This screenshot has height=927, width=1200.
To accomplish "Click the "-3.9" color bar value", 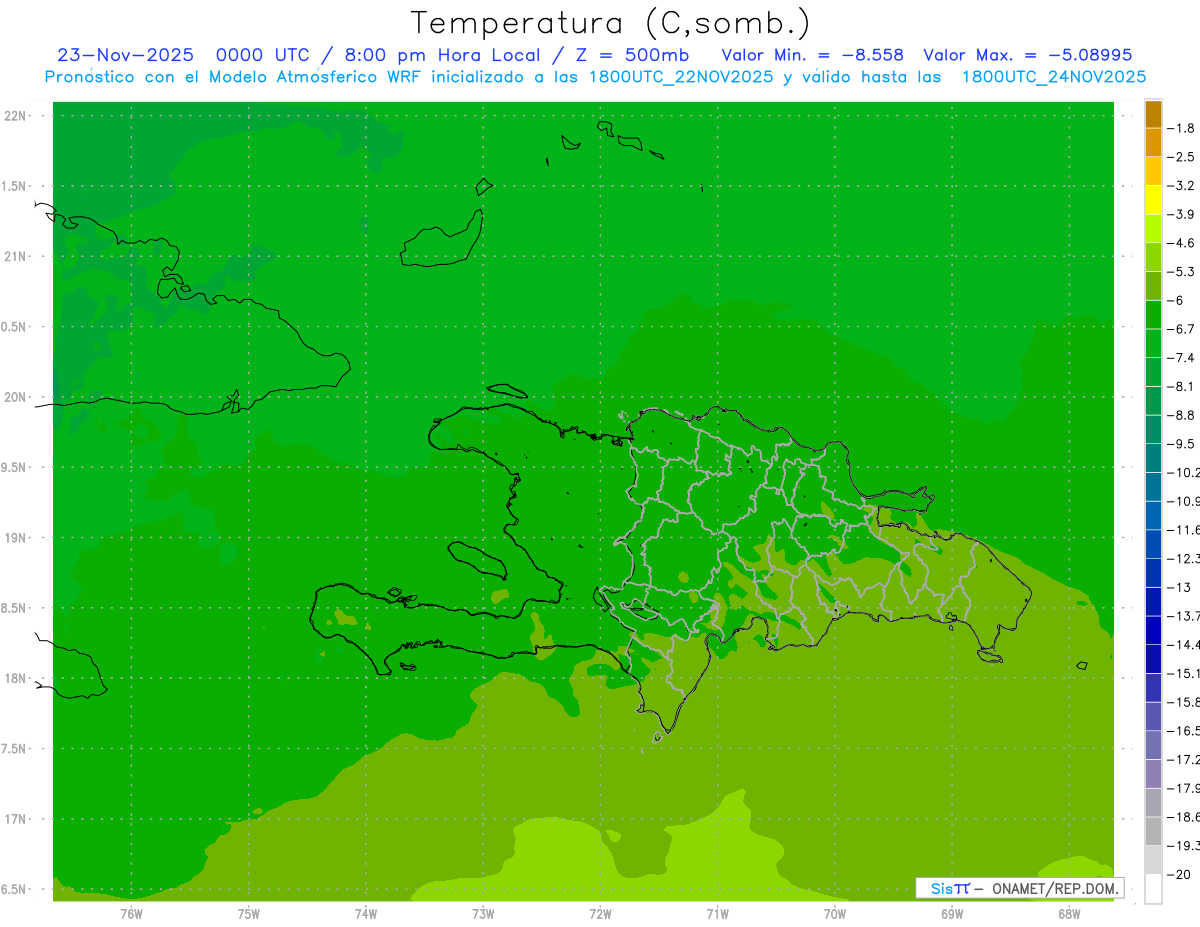I will tap(1182, 214).
